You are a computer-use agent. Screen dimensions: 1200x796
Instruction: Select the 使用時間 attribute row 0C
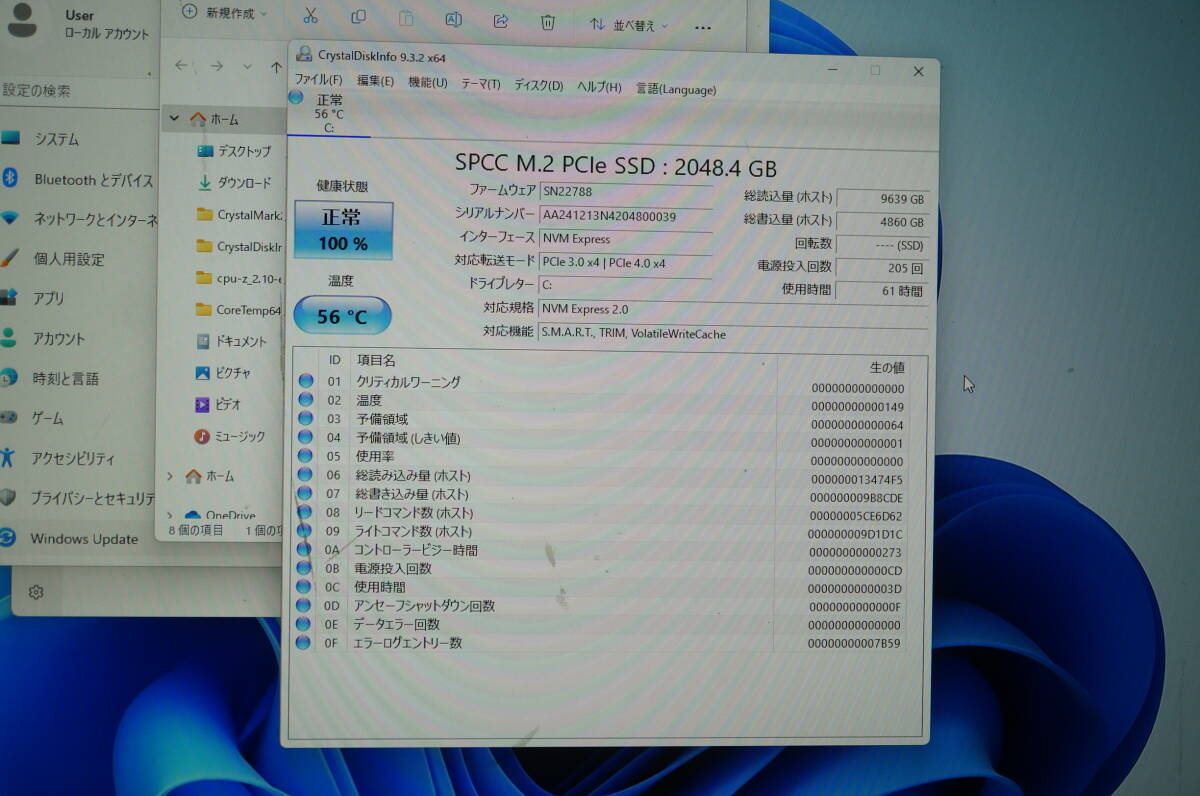pos(600,588)
